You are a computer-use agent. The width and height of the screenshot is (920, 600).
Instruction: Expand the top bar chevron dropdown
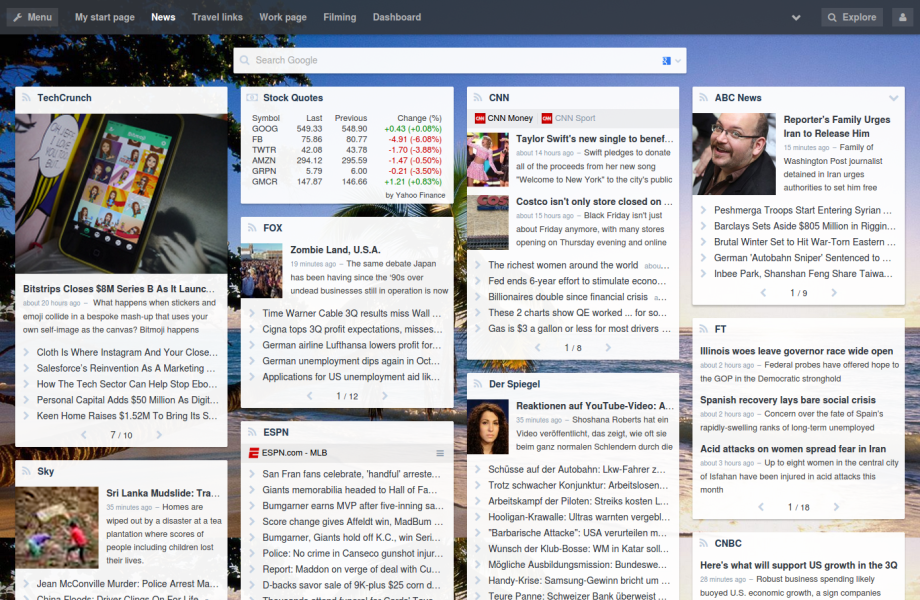coord(796,18)
